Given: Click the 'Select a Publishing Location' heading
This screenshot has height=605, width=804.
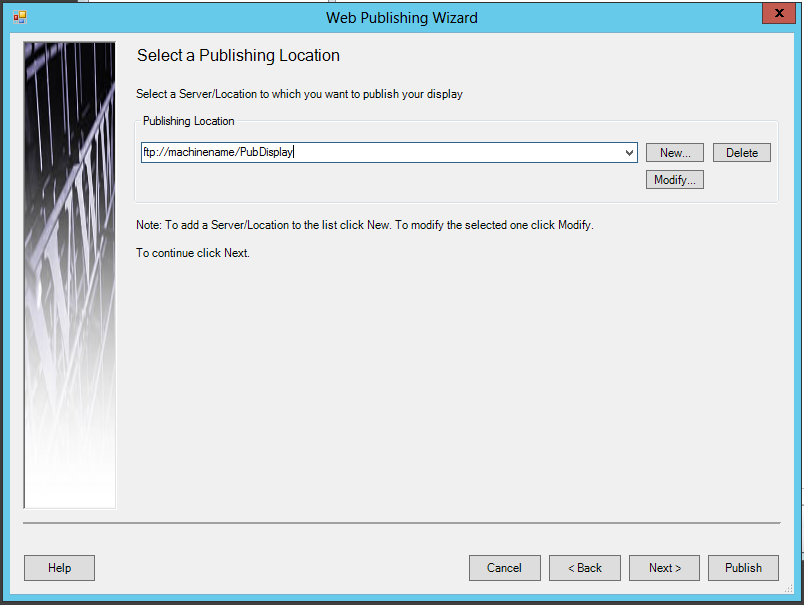Looking at the screenshot, I should click(x=238, y=56).
